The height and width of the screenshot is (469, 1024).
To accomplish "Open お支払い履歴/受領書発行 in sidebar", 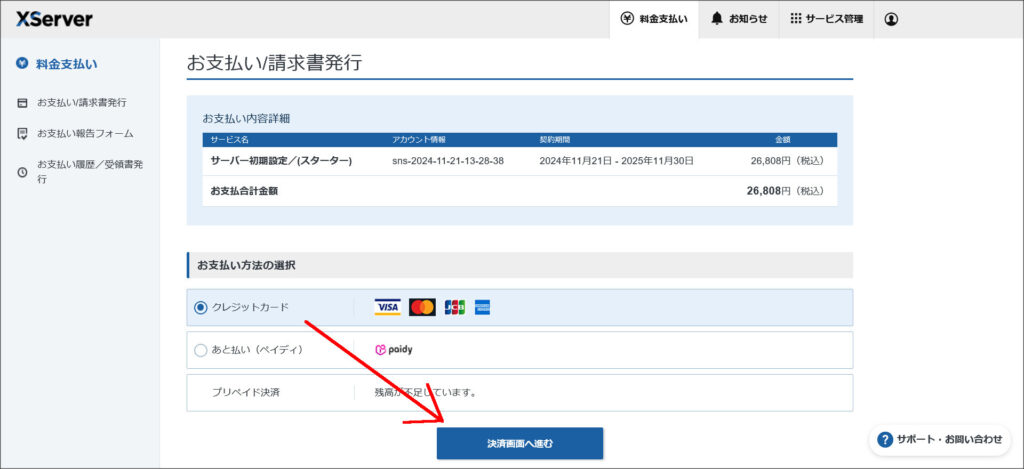I will pos(89,171).
